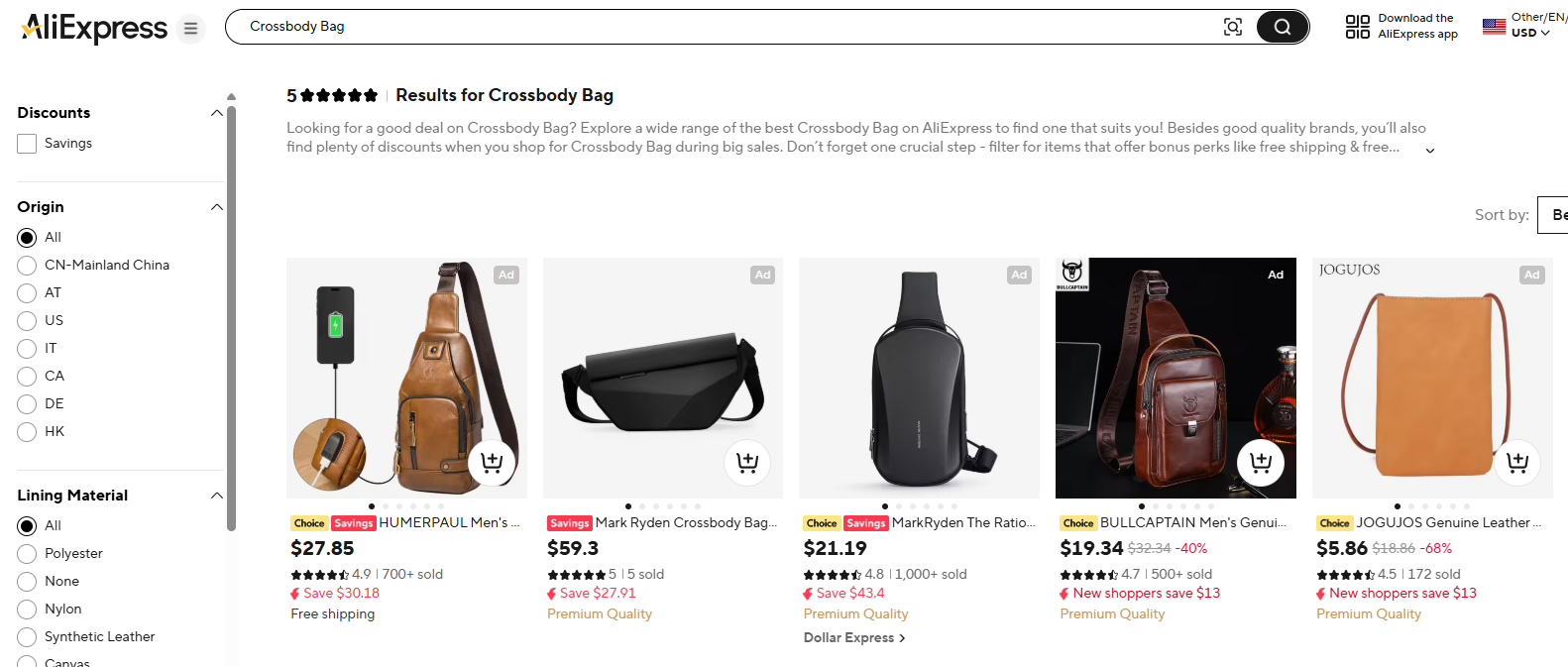Enable the Savings checkbox
Image resolution: width=1568 pixels, height=667 pixels.
click(x=26, y=143)
